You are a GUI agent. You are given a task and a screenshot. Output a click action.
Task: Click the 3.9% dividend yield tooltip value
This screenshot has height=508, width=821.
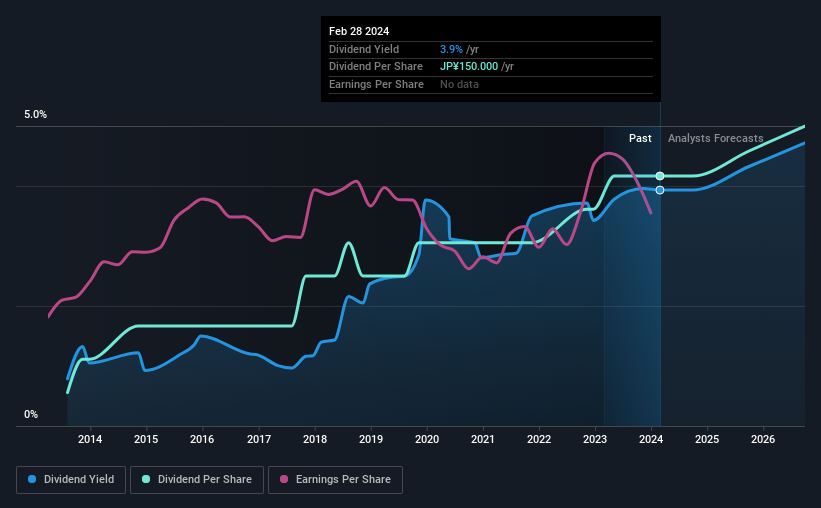451,49
